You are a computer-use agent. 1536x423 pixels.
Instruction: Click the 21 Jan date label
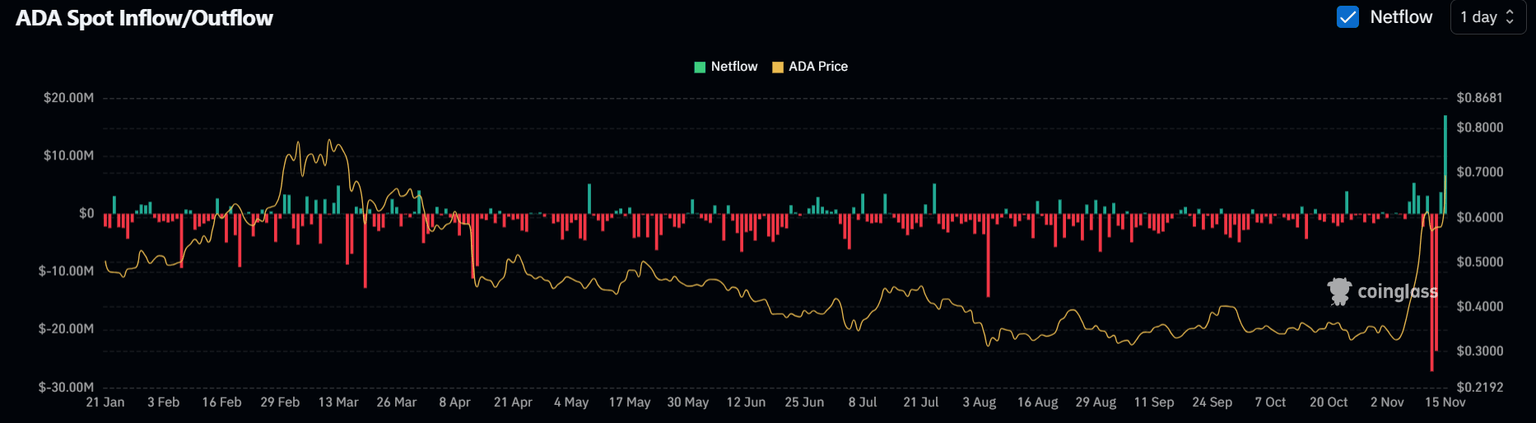pyautogui.click(x=105, y=402)
